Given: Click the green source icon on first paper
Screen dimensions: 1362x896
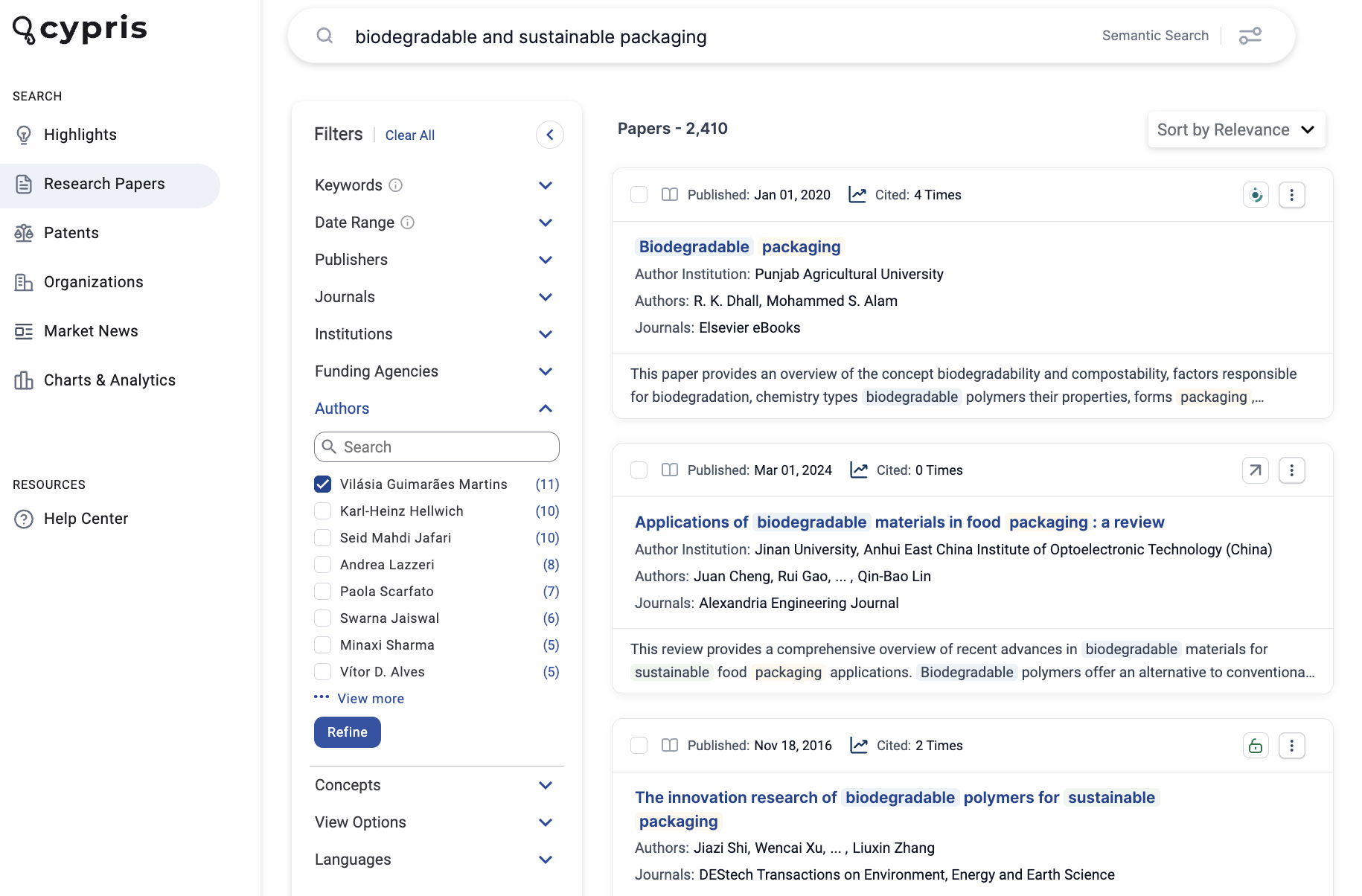Looking at the screenshot, I should tap(1256, 195).
